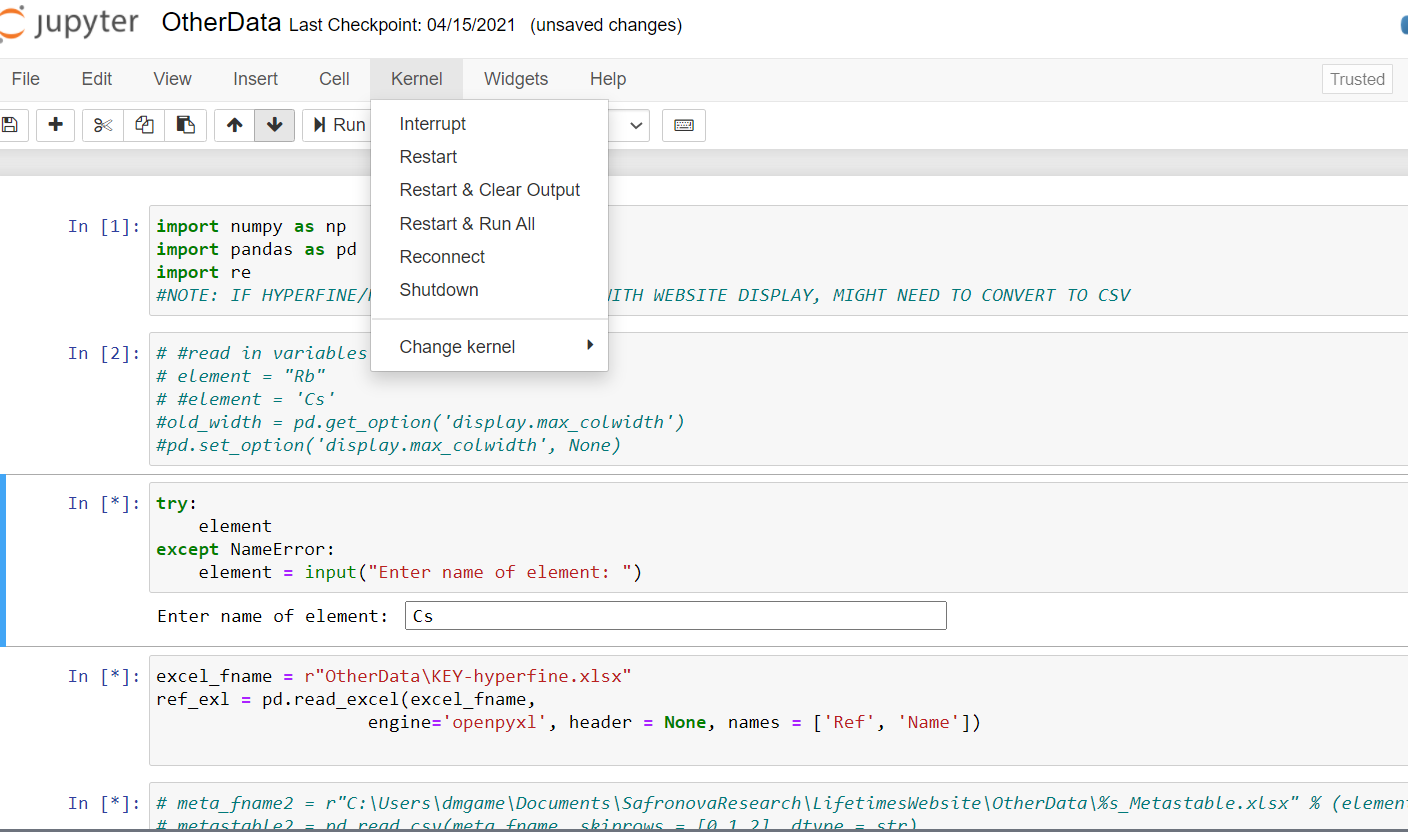The width and height of the screenshot is (1408, 832).
Task: Click the '(unsaved changes)' status text
Action: click(x=606, y=25)
